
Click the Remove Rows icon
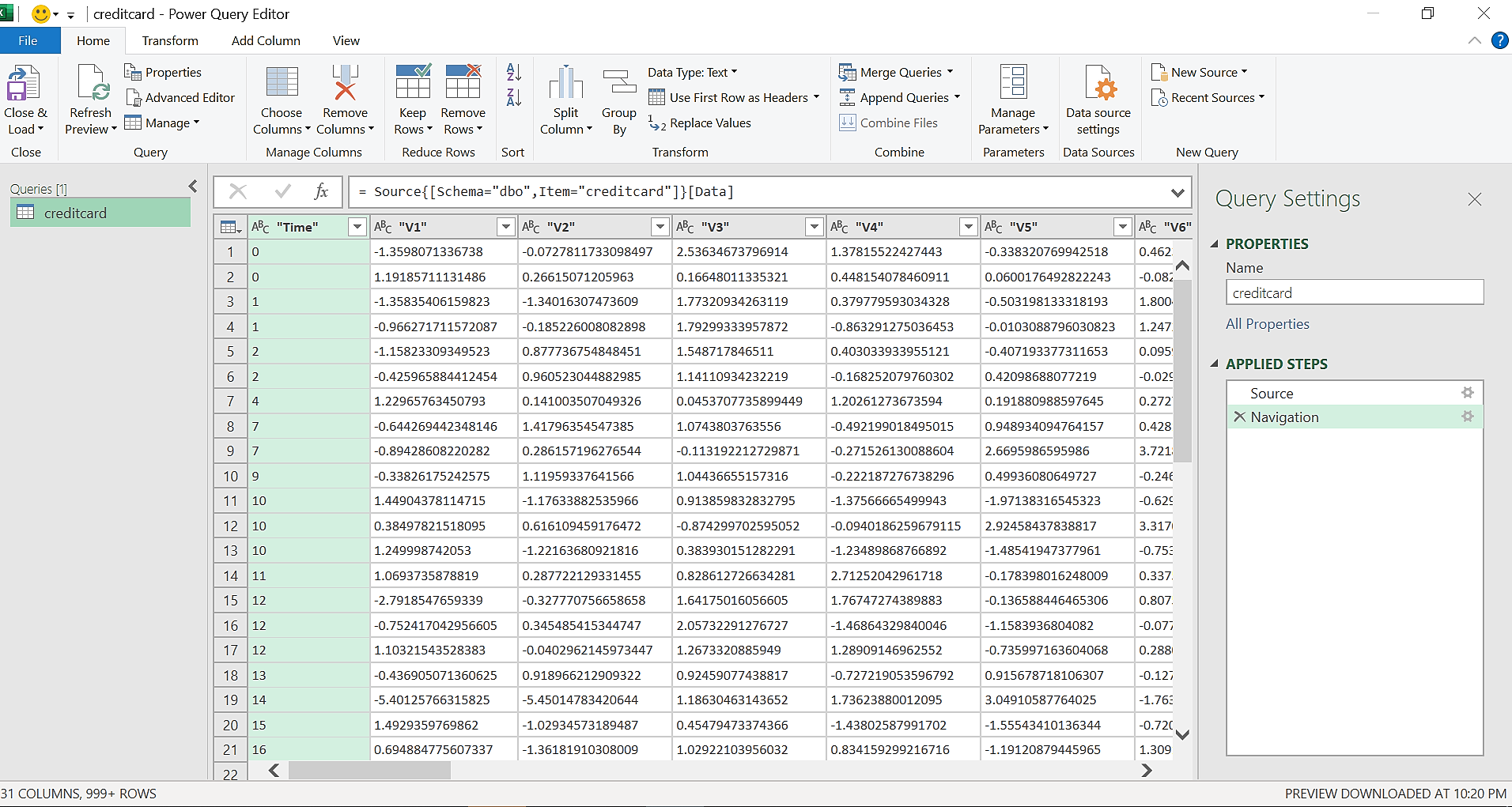[463, 81]
